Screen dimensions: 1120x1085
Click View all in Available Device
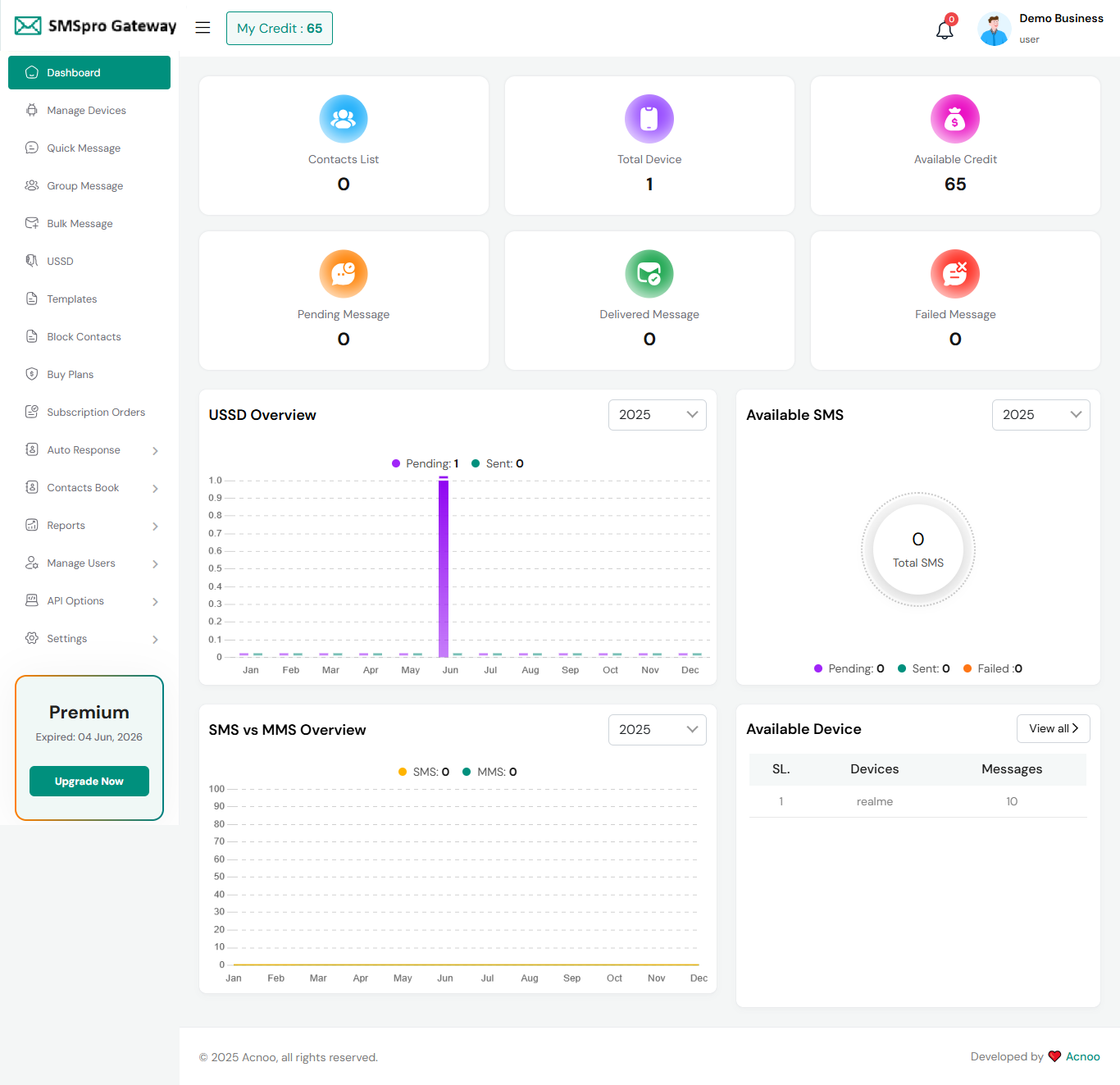pyautogui.click(x=1053, y=728)
